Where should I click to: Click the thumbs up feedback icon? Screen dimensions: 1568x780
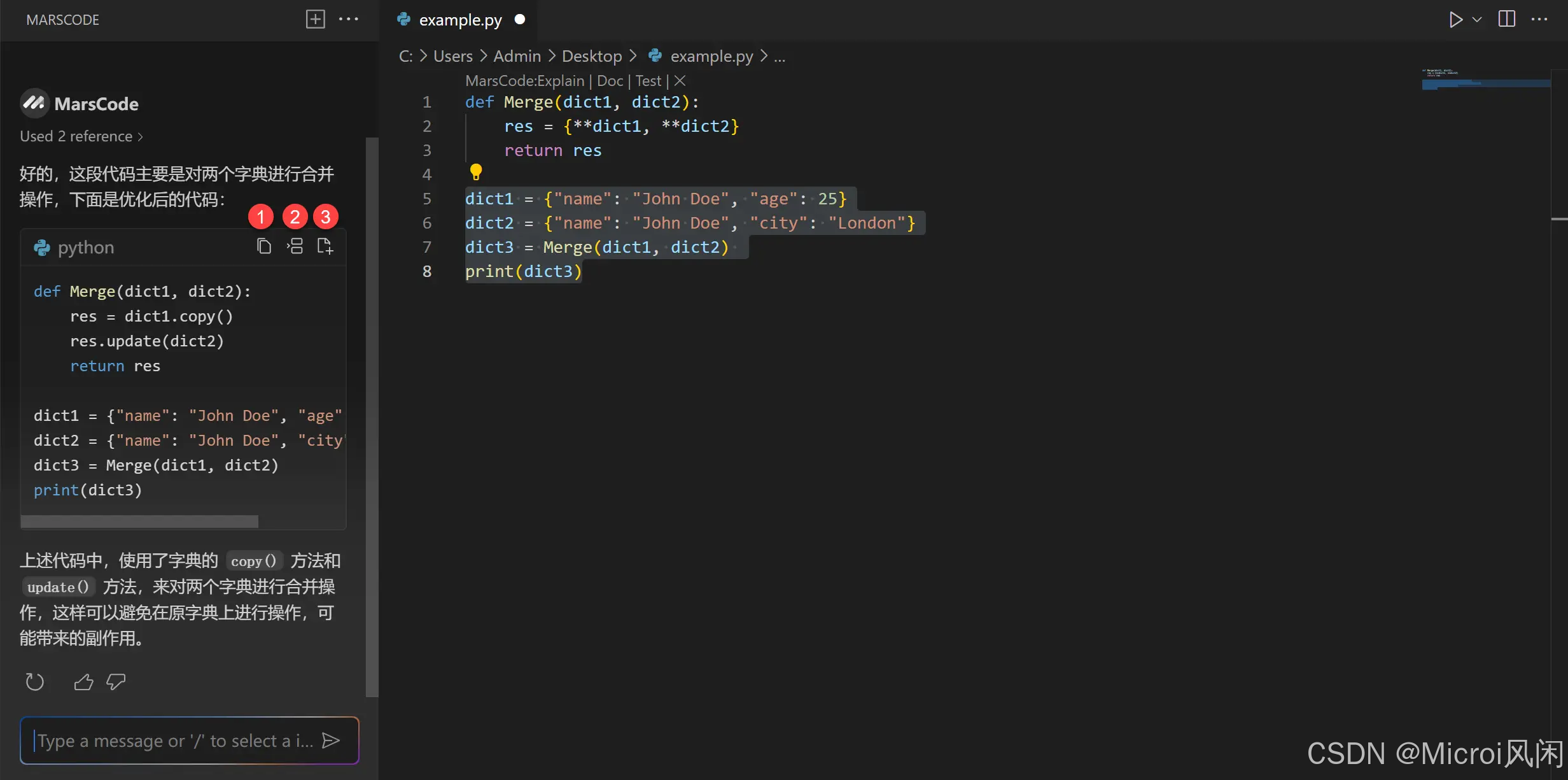coord(83,682)
